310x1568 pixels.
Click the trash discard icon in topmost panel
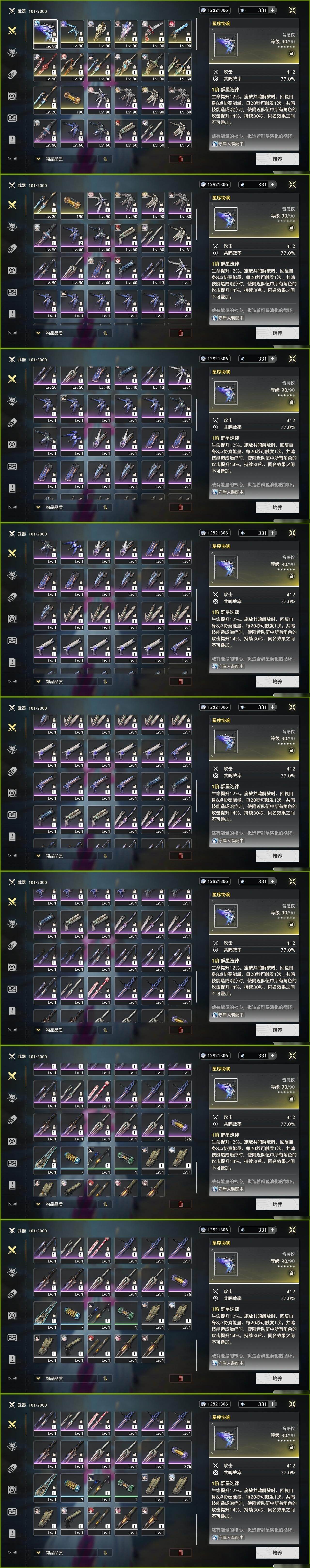point(180,159)
